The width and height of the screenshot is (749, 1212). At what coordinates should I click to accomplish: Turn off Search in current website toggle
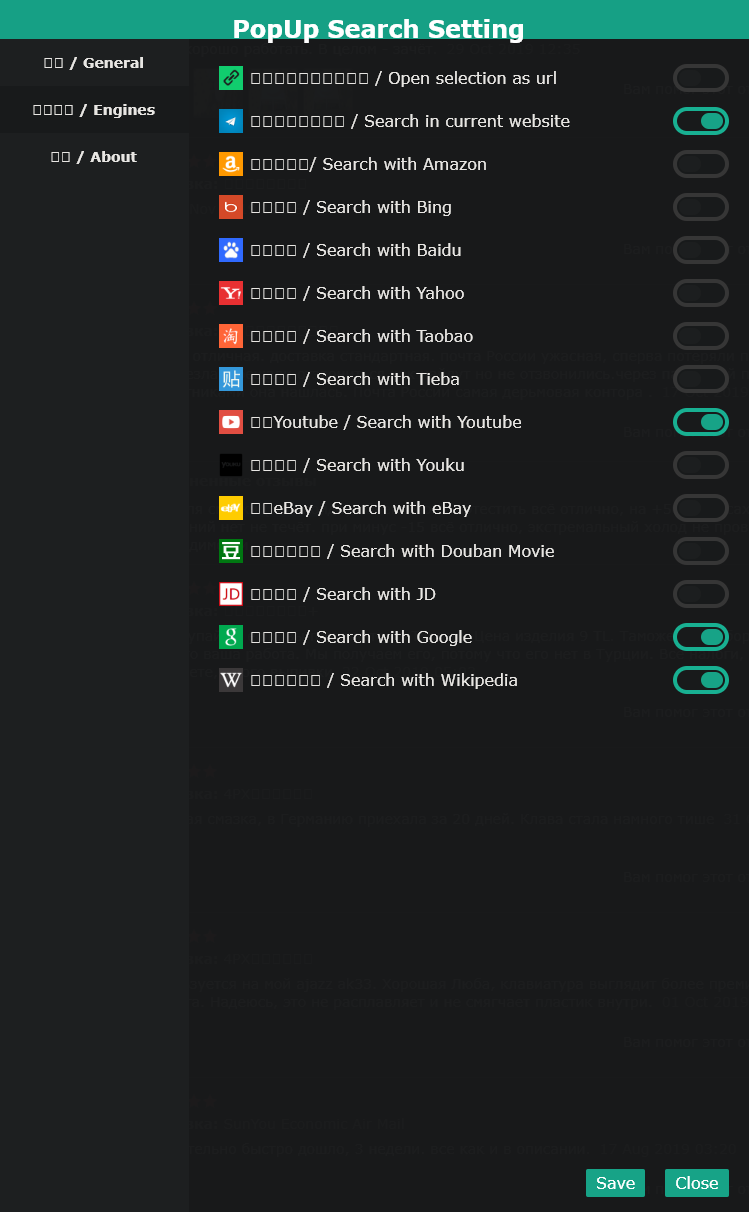click(x=701, y=121)
